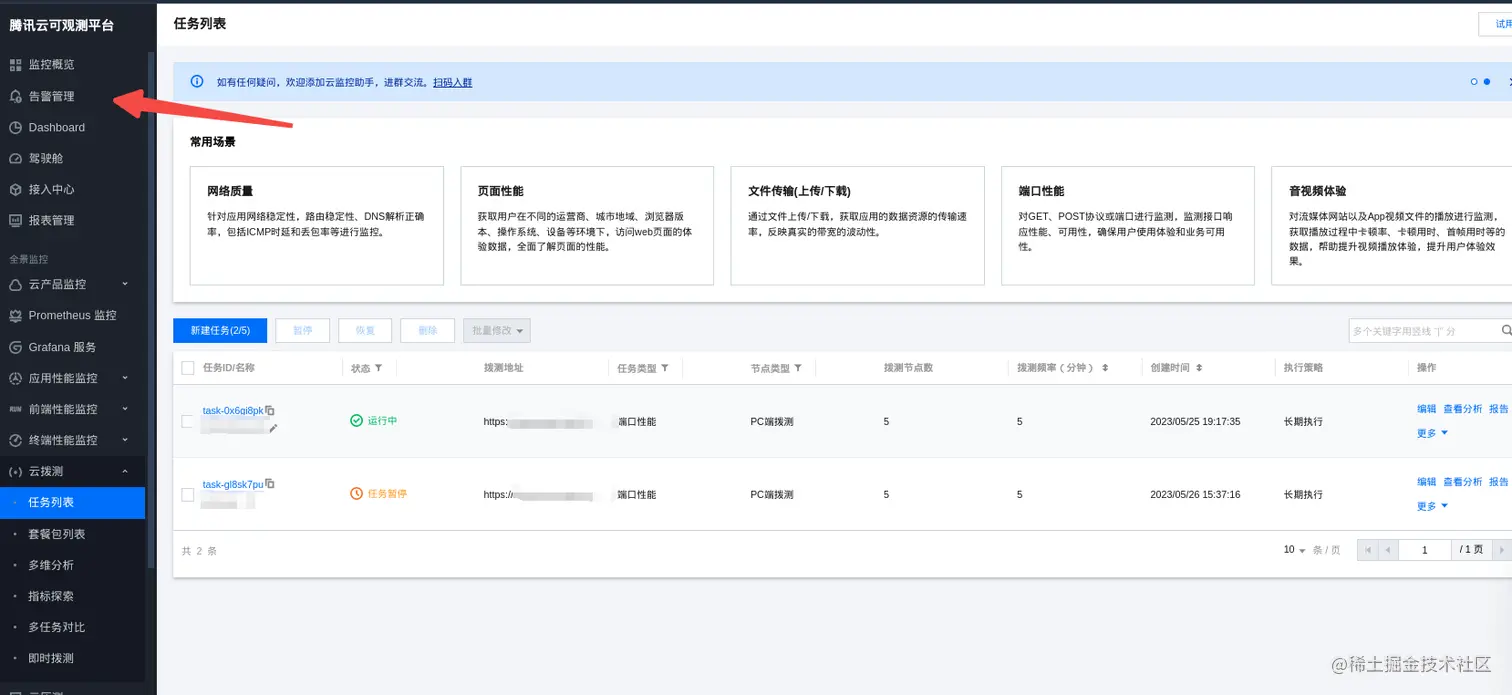Expand 终端性能监控 chevron
This screenshot has width=1512, height=695.
click(125, 440)
